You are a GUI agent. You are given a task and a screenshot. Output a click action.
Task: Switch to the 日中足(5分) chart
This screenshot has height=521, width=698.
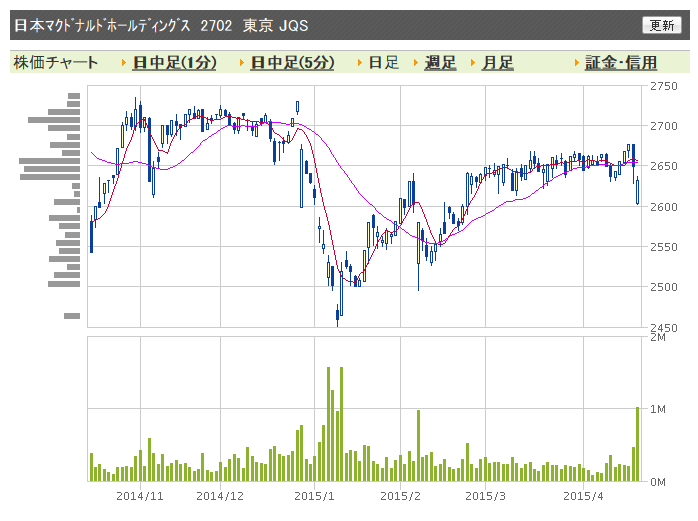(292, 63)
